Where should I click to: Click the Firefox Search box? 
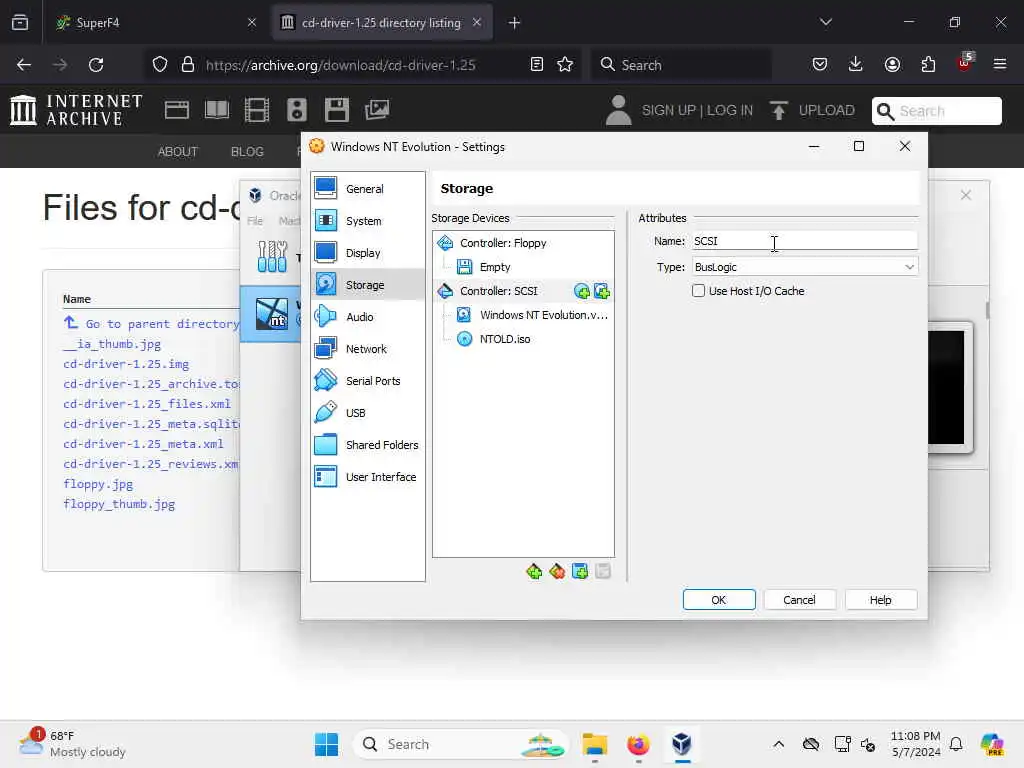pyautogui.click(x=682, y=65)
